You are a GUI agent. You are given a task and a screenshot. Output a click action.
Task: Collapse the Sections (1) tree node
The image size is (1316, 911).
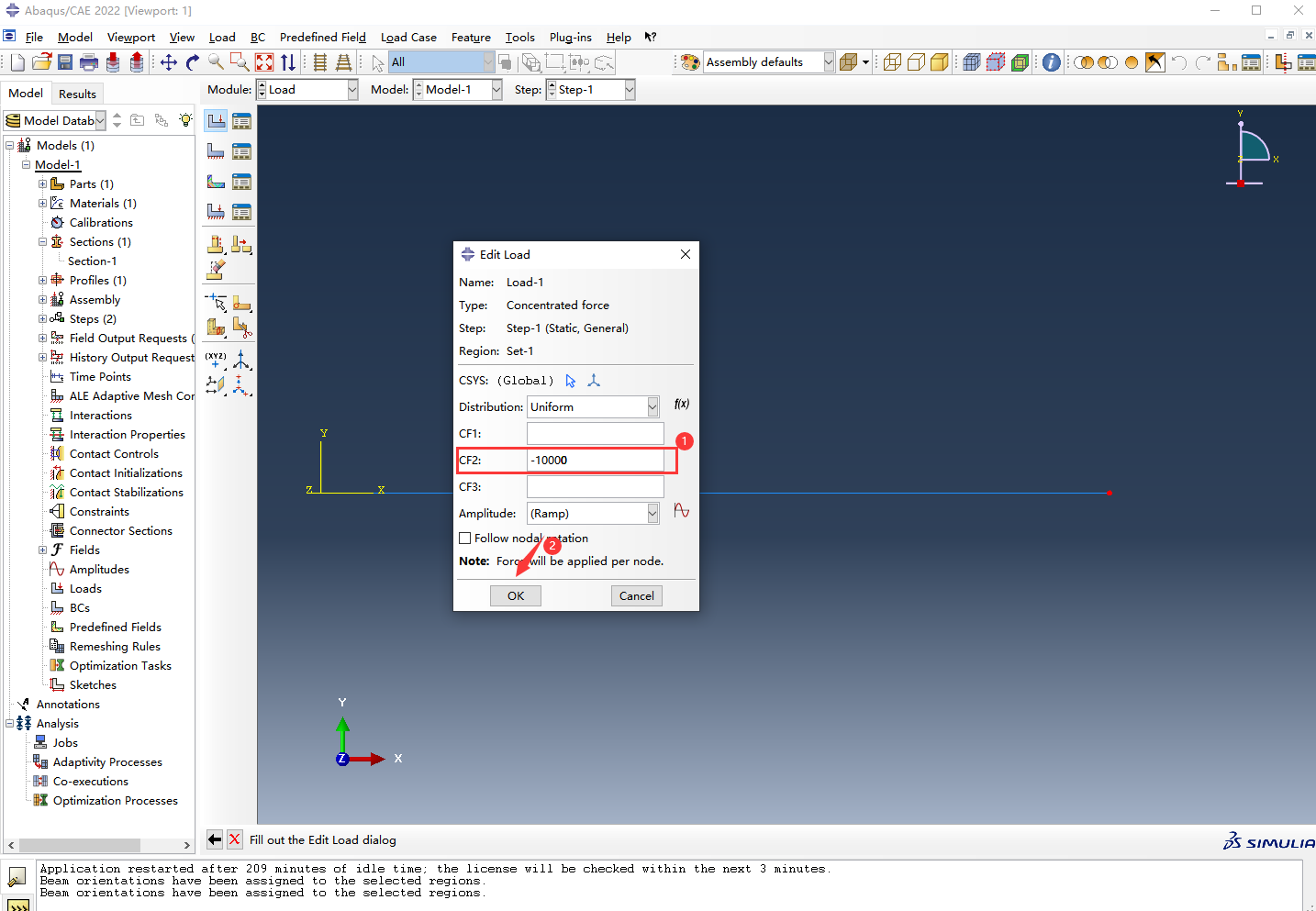(x=42, y=242)
